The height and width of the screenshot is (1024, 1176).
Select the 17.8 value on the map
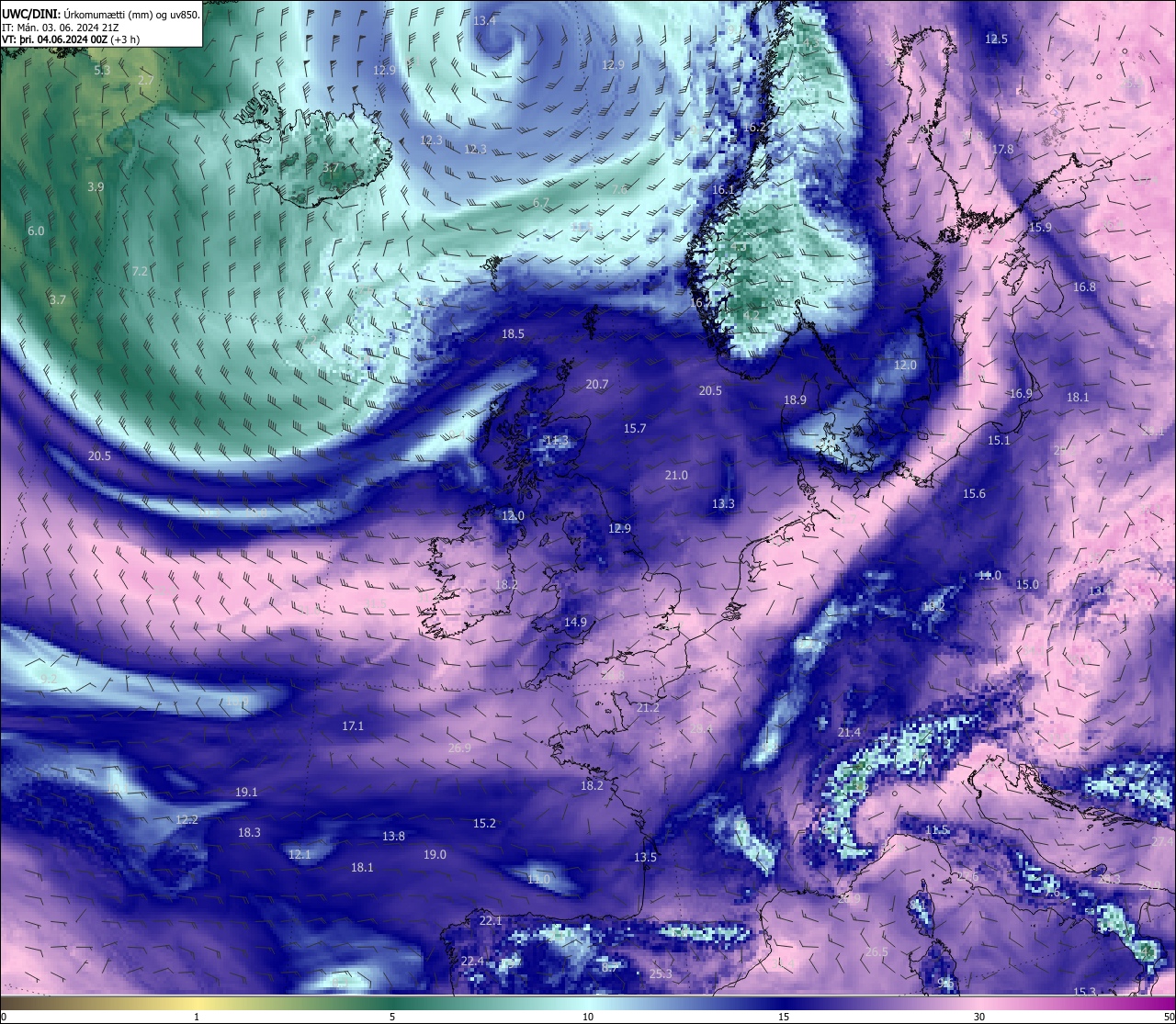coord(1002,149)
